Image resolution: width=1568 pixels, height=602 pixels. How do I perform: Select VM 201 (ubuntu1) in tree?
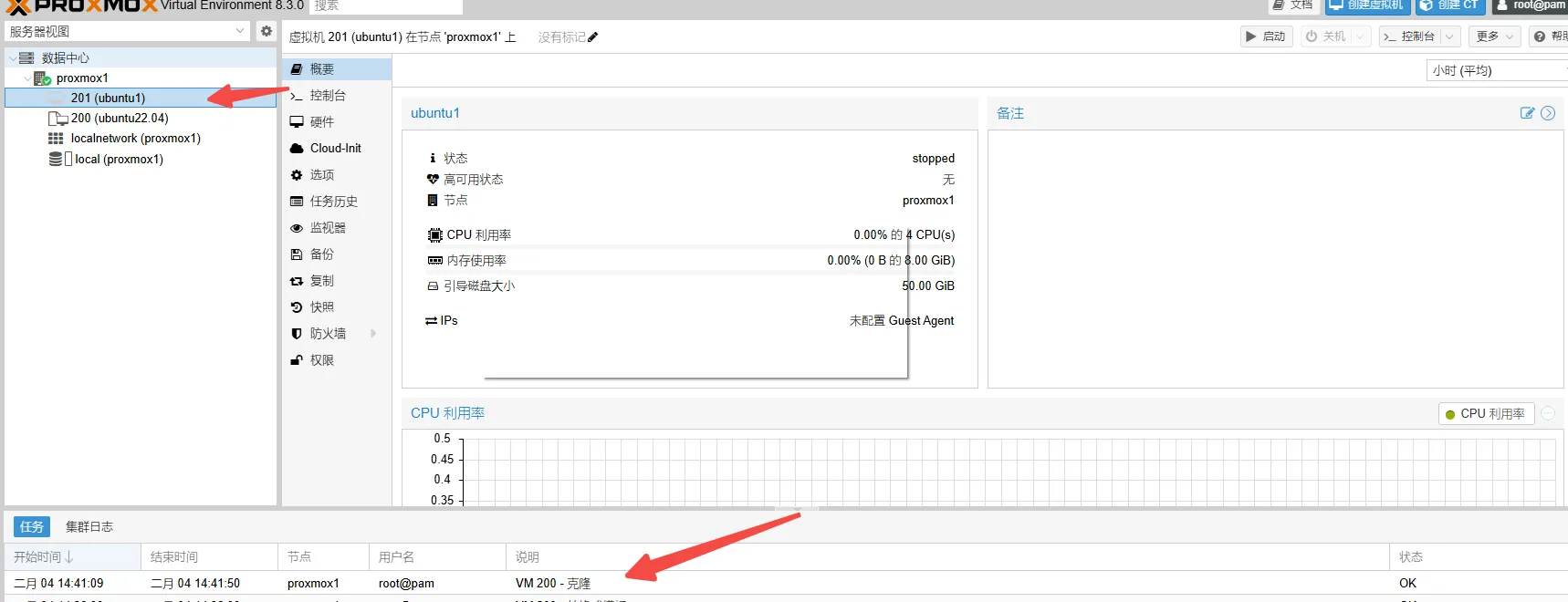click(141, 99)
